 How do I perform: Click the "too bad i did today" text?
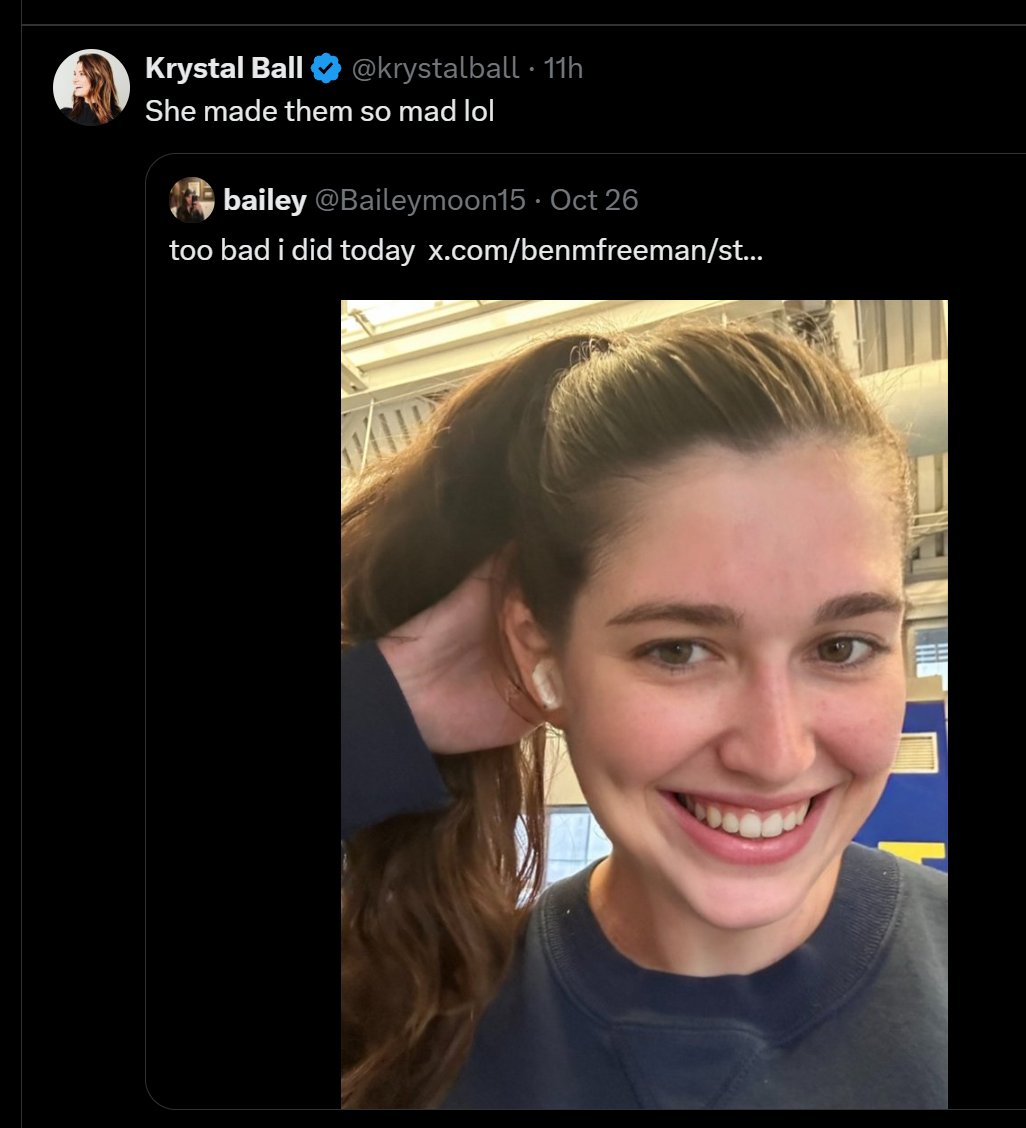[x=292, y=250]
